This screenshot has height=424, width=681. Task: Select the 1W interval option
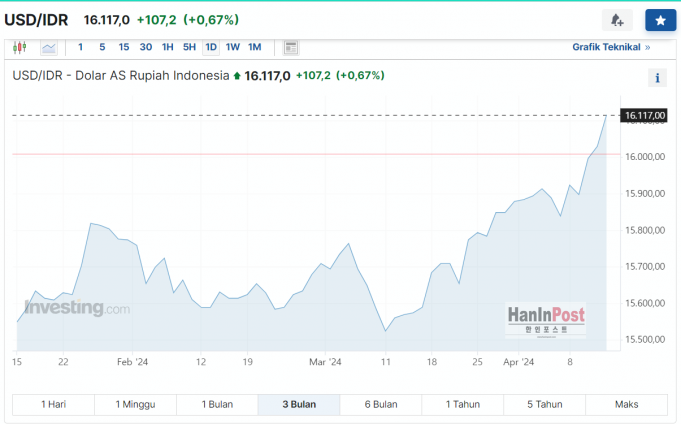click(x=233, y=47)
